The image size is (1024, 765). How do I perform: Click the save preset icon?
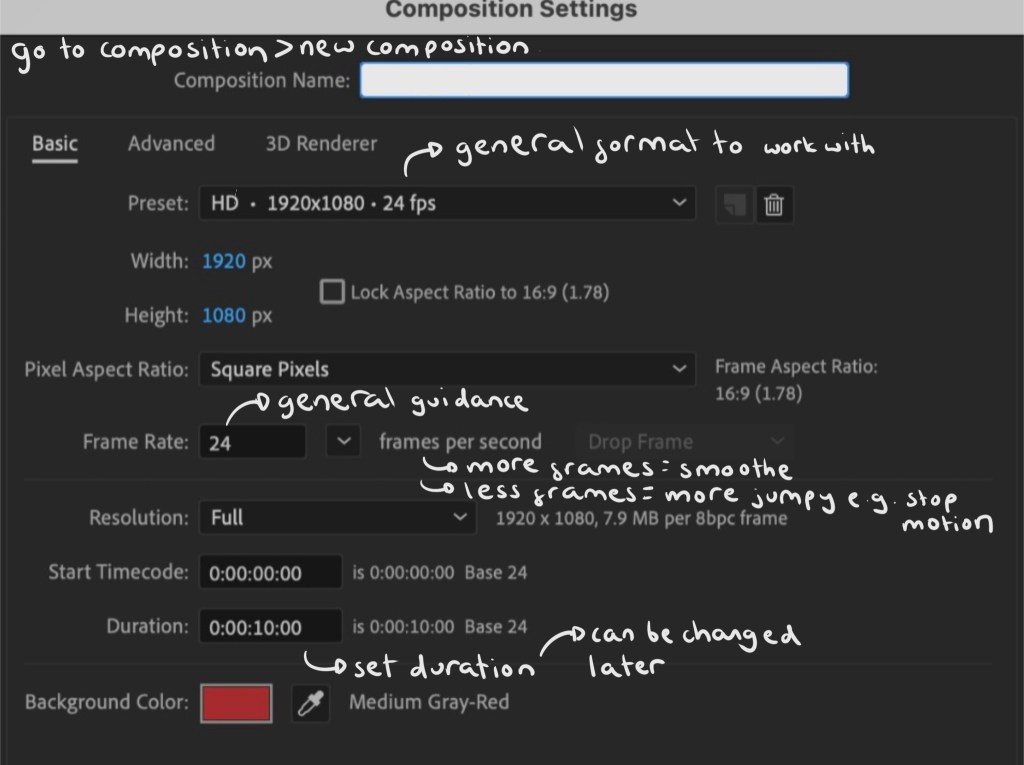tap(734, 204)
